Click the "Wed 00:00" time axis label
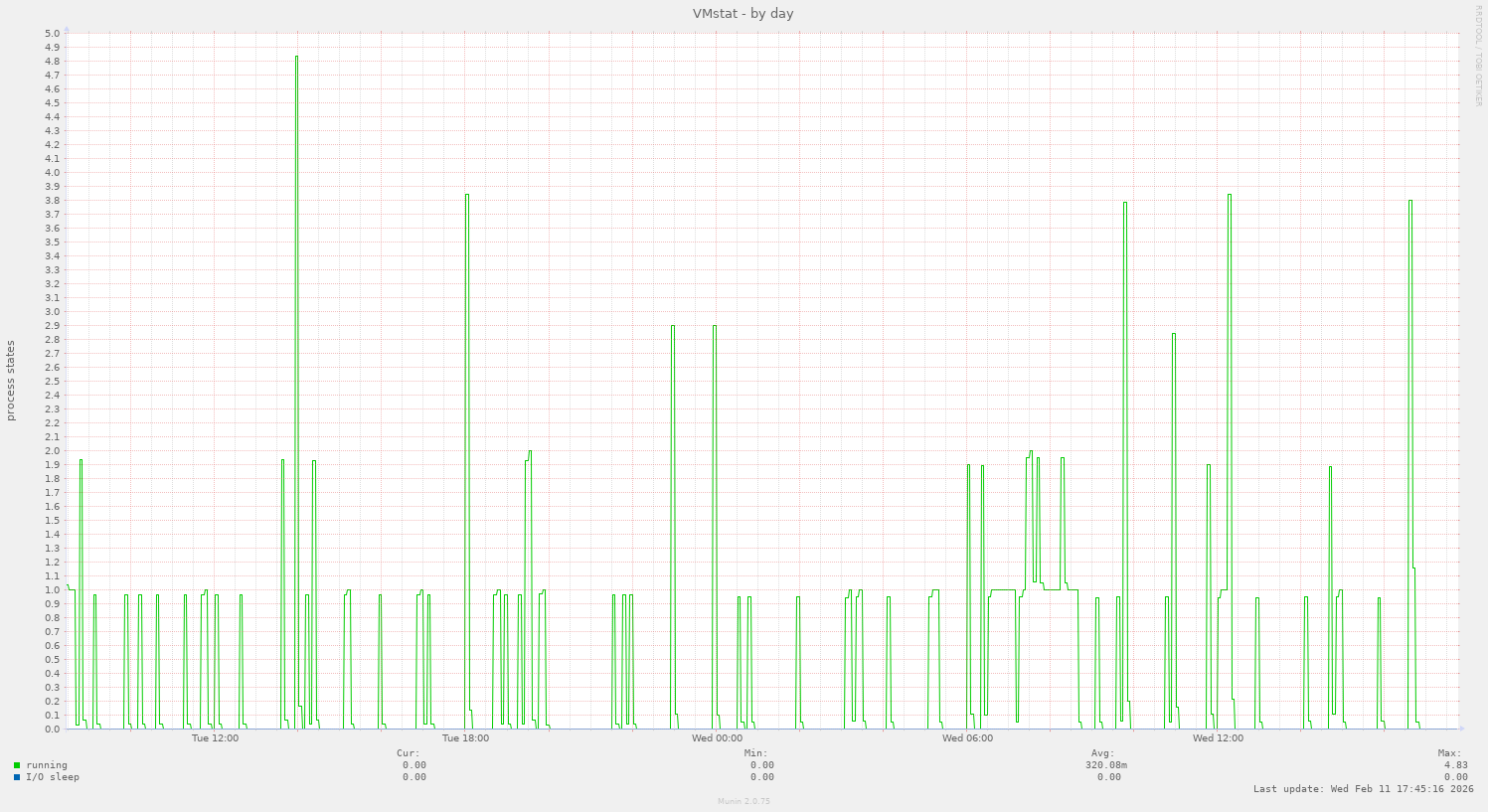 coord(717,738)
